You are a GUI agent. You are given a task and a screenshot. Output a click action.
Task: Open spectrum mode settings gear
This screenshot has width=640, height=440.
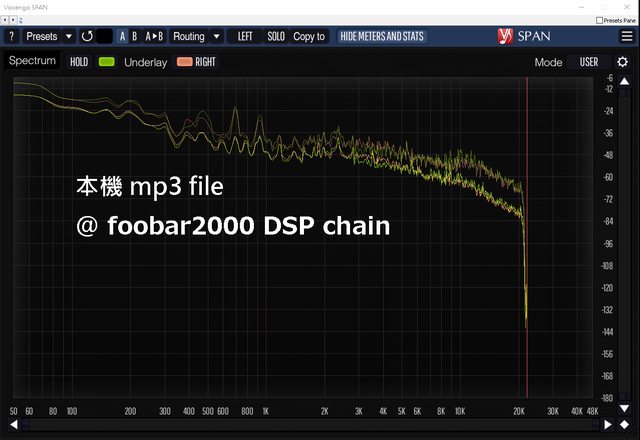(623, 62)
